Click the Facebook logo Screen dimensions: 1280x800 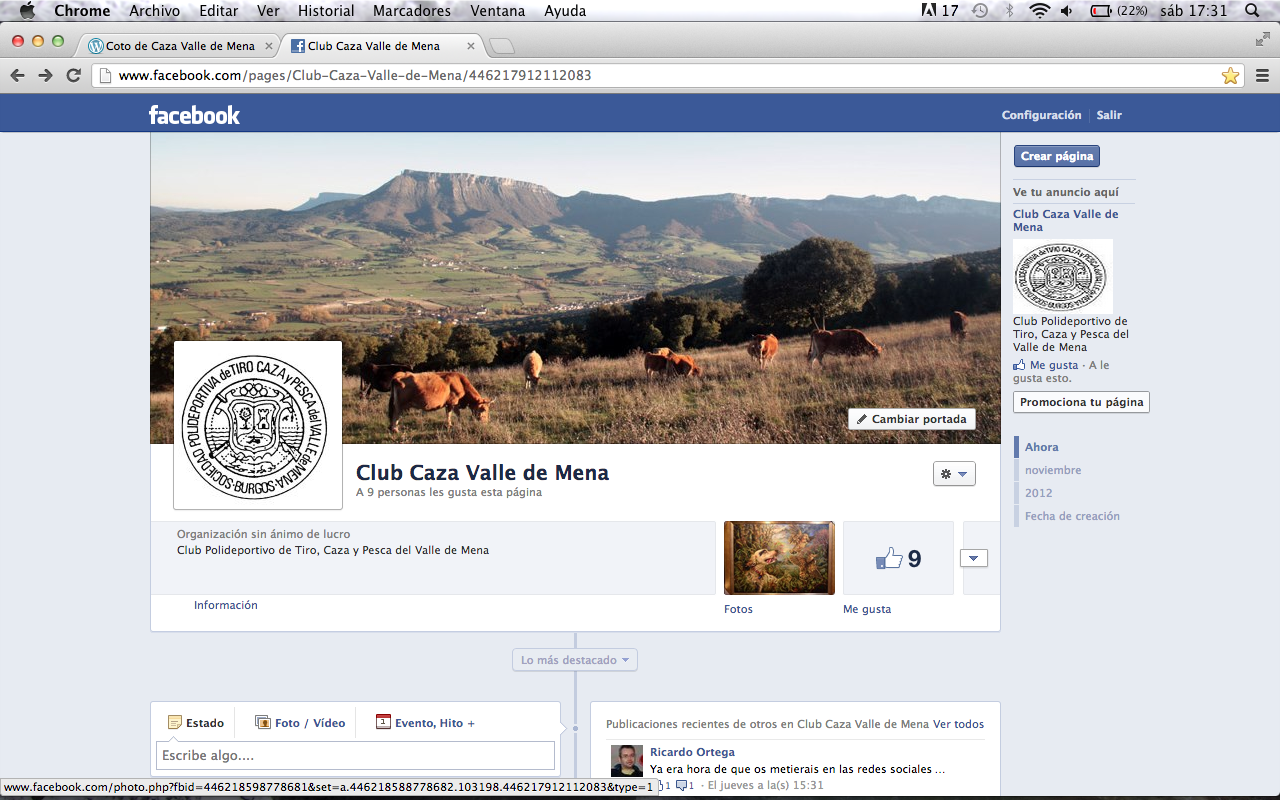(x=194, y=115)
